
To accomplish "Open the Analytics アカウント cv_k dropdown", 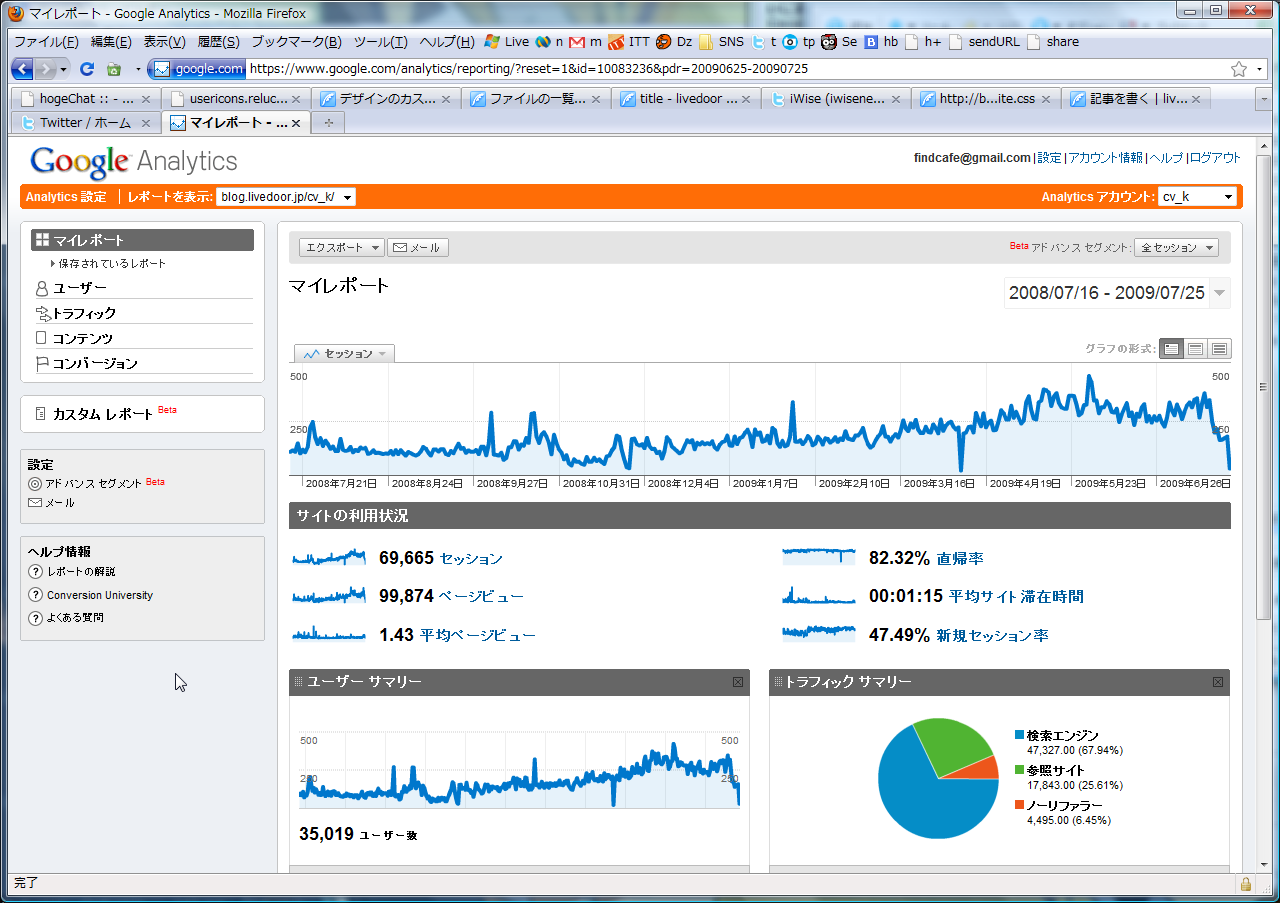I will point(1198,197).
